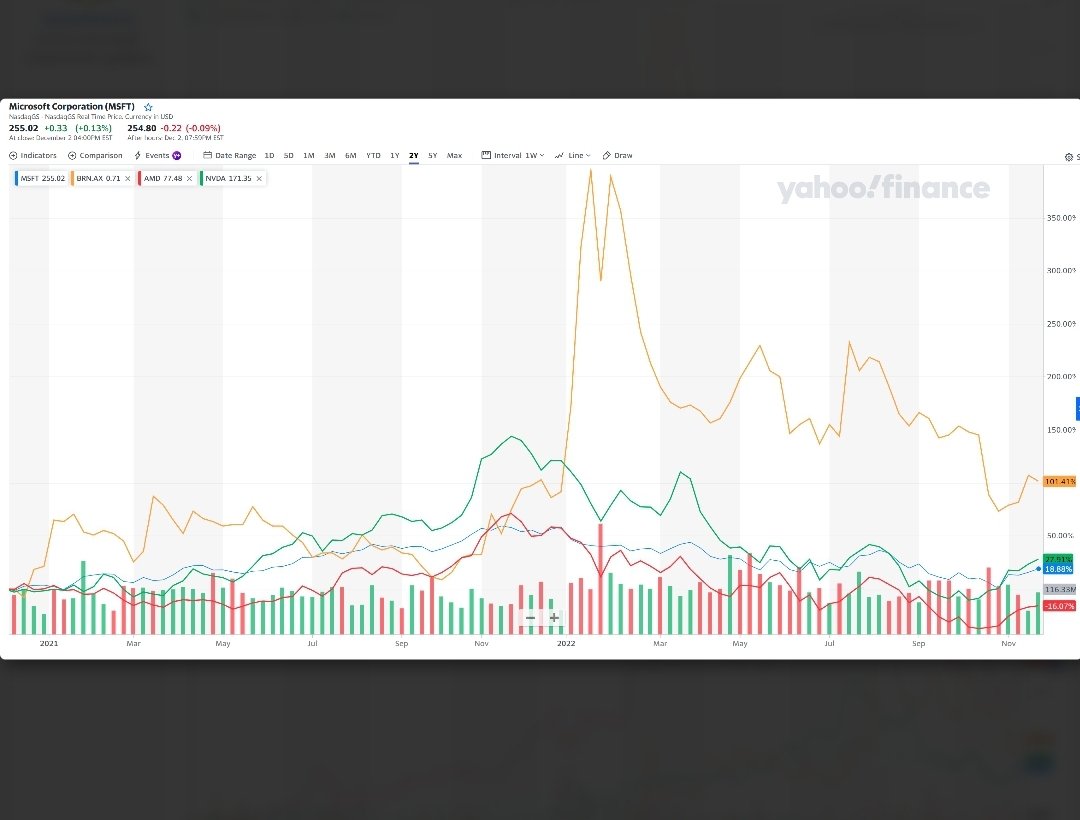The height and width of the screenshot is (820, 1080).
Task: Click the 2021 x-axis label
Action: [x=49, y=644]
